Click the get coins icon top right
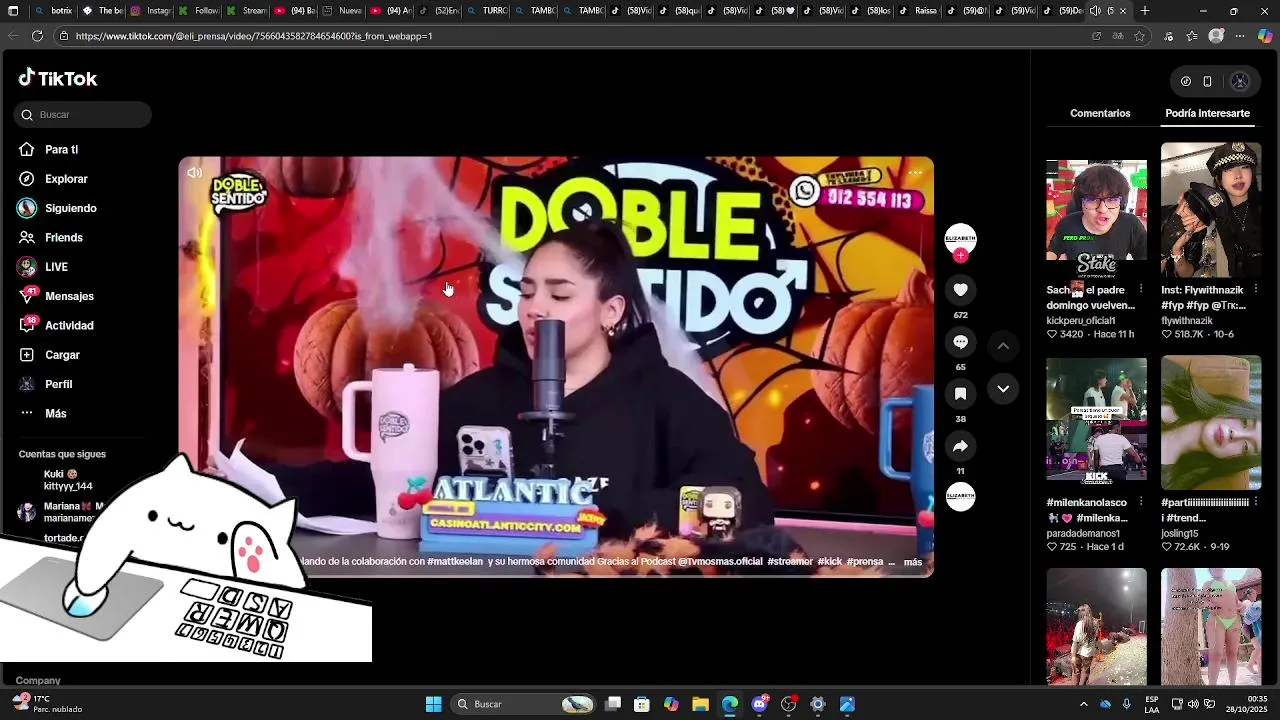 click(1186, 81)
